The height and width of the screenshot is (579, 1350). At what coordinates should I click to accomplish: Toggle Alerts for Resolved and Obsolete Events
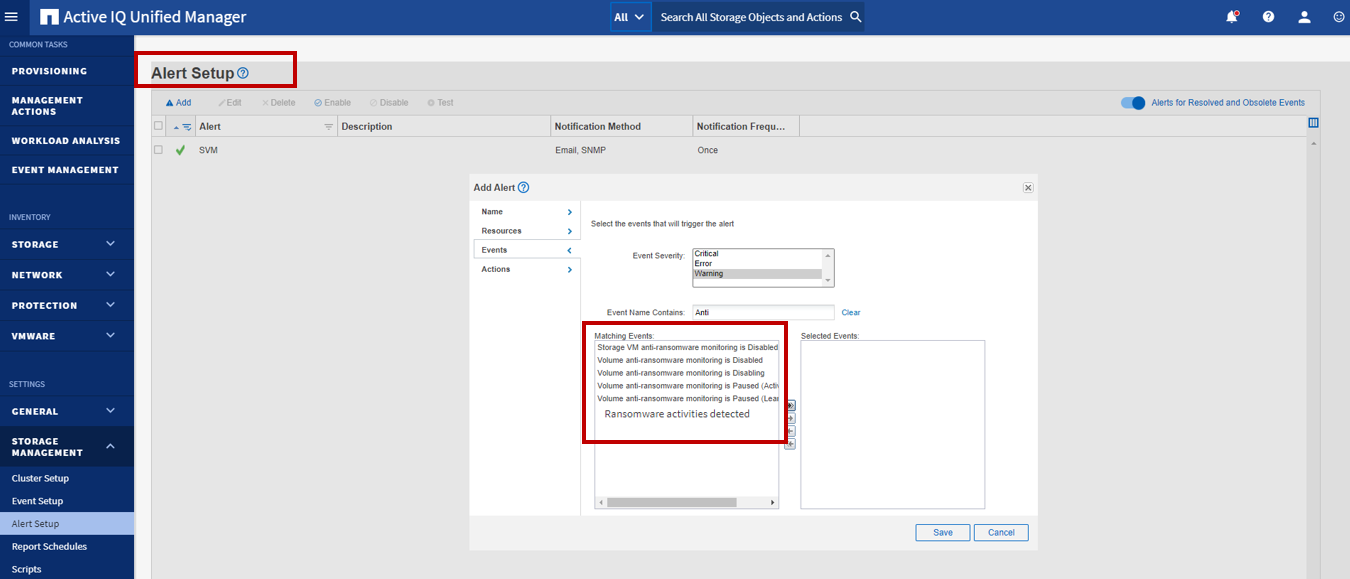[1132, 103]
